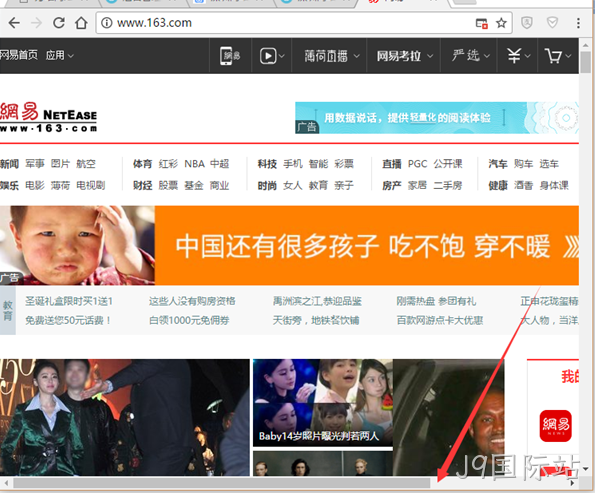The height and width of the screenshot is (493, 595).
Task: Open the Chrome three-dot menu
Action: (x=578, y=23)
